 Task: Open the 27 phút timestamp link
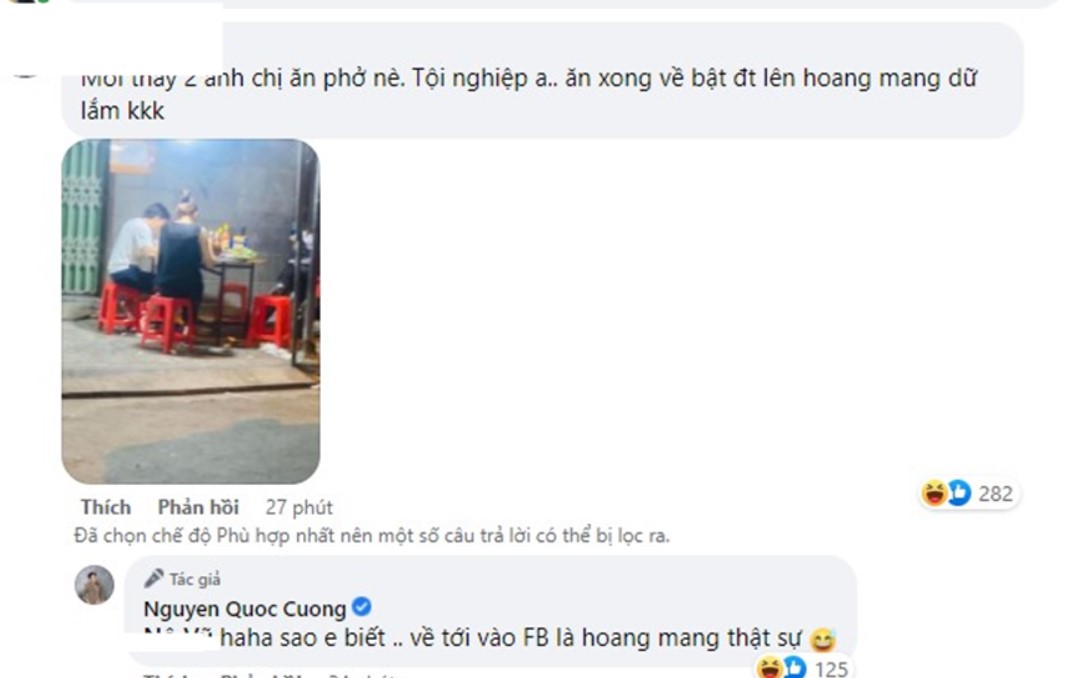pos(299,507)
